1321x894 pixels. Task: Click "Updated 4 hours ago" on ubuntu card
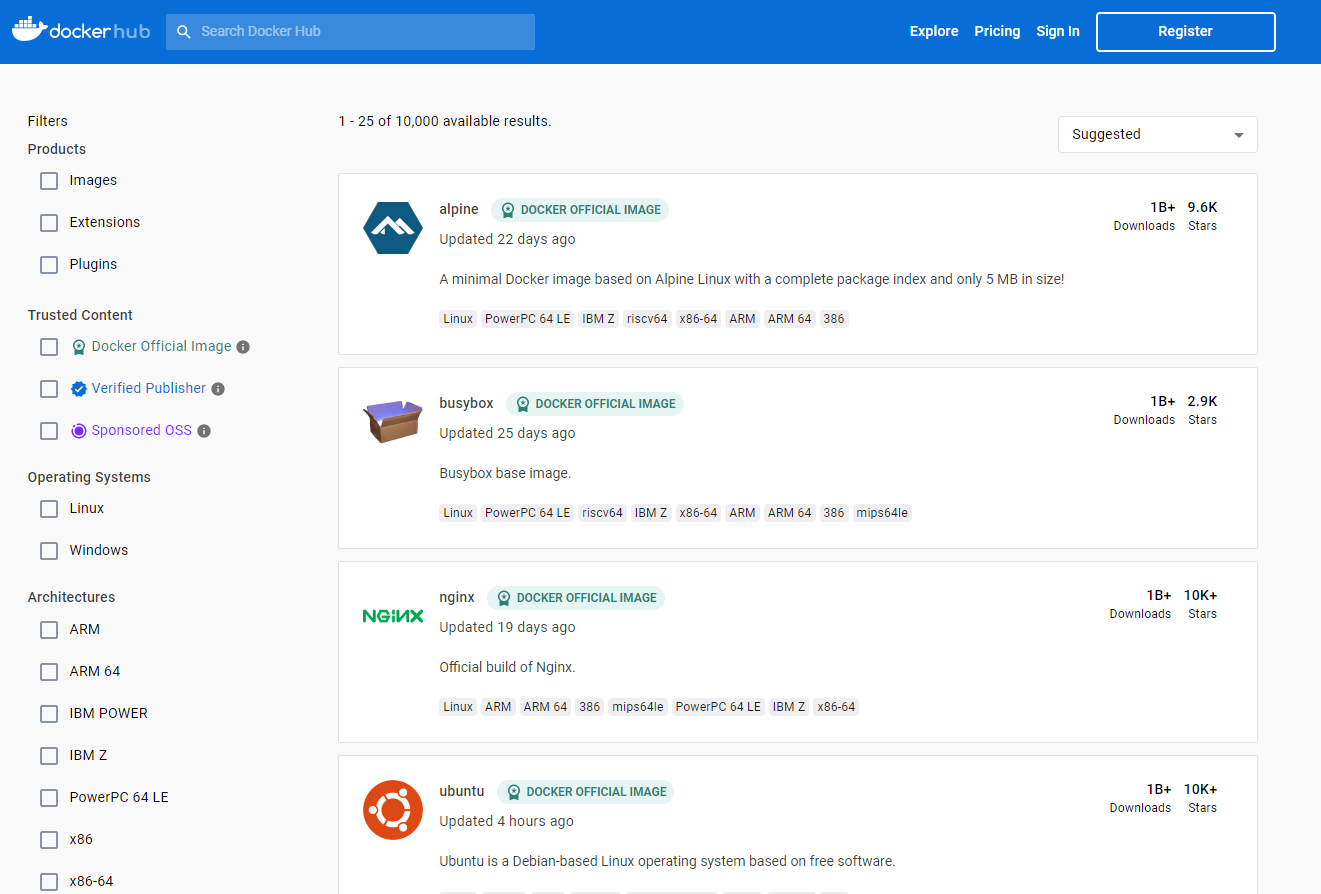coord(506,822)
